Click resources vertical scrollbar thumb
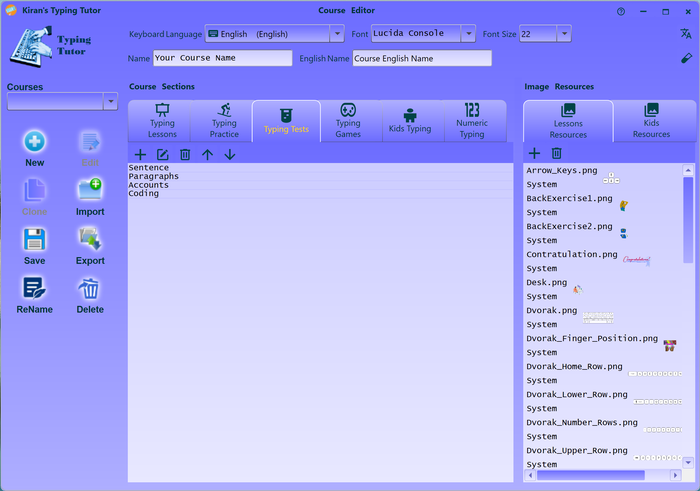 pyautogui.click(x=688, y=220)
